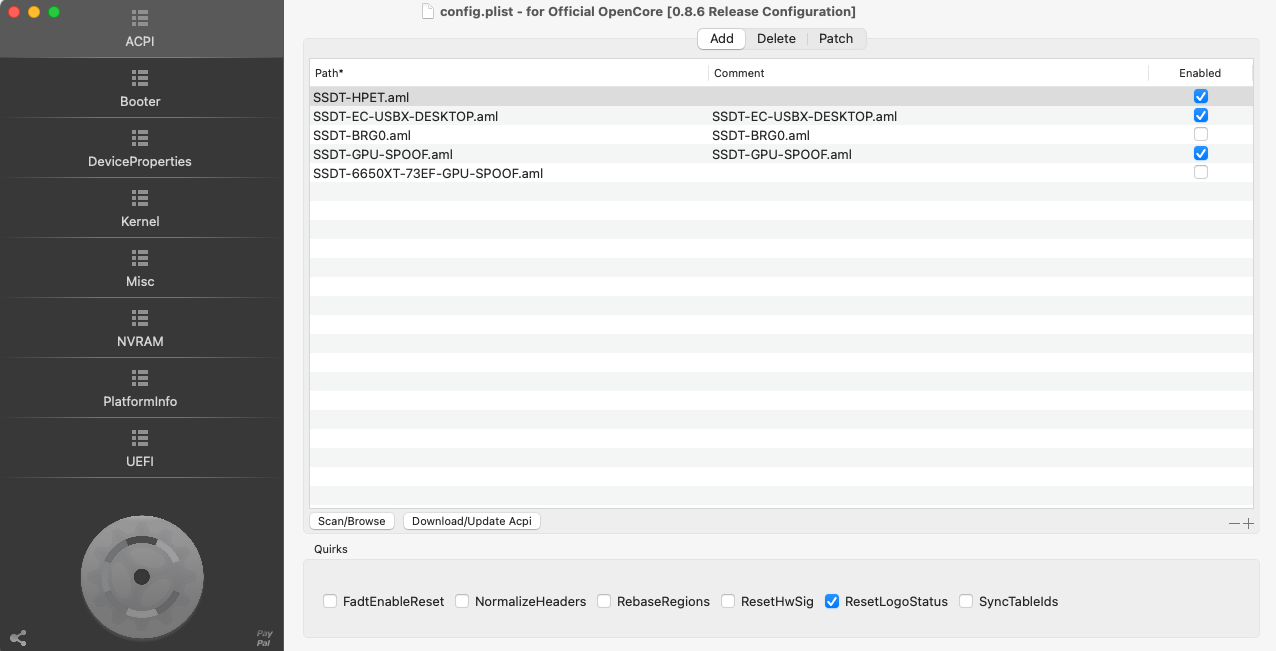1276x651 pixels.
Task: Enable the FadtEnableReset quirk
Action: 330,602
